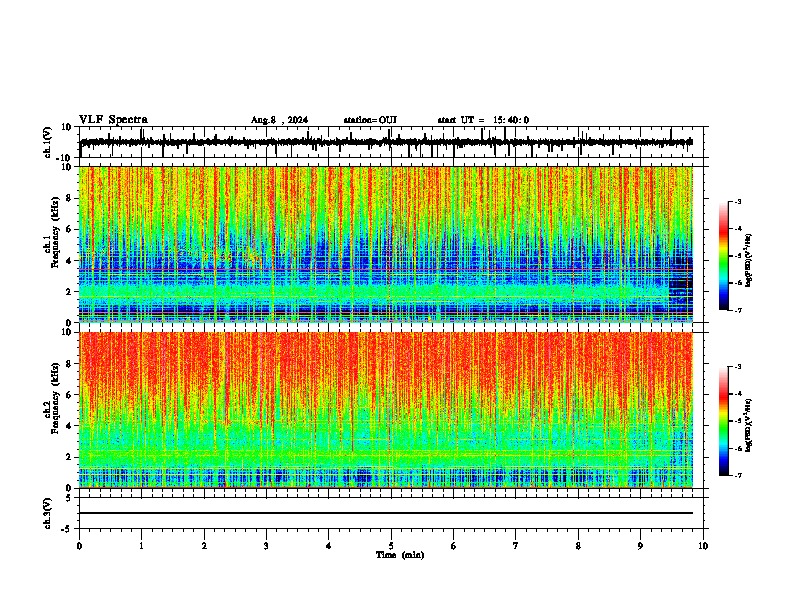
Task: Click the "station=OUI" header label
Action: (x=370, y=120)
